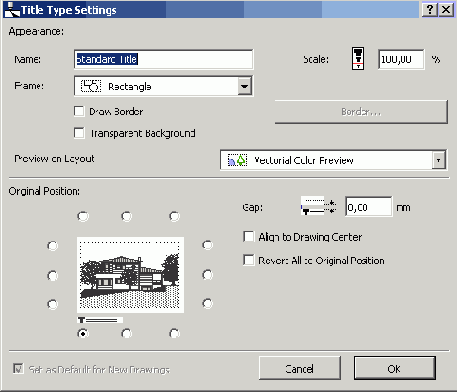Screen dimensions: 457x392
Task: Enable the Draw Border checkbox
Action: coord(79,111)
